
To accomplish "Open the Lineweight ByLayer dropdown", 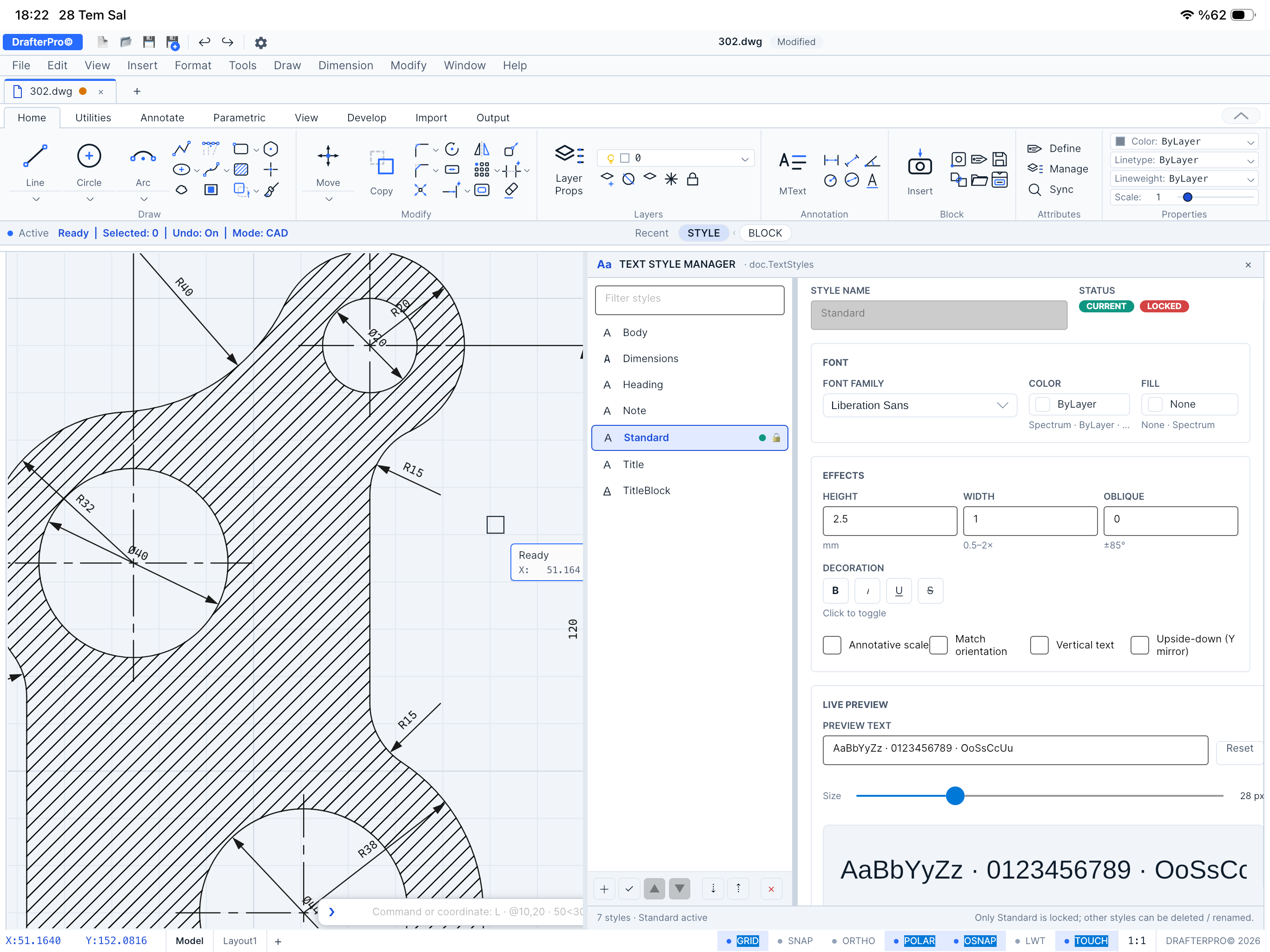I will [x=1184, y=178].
